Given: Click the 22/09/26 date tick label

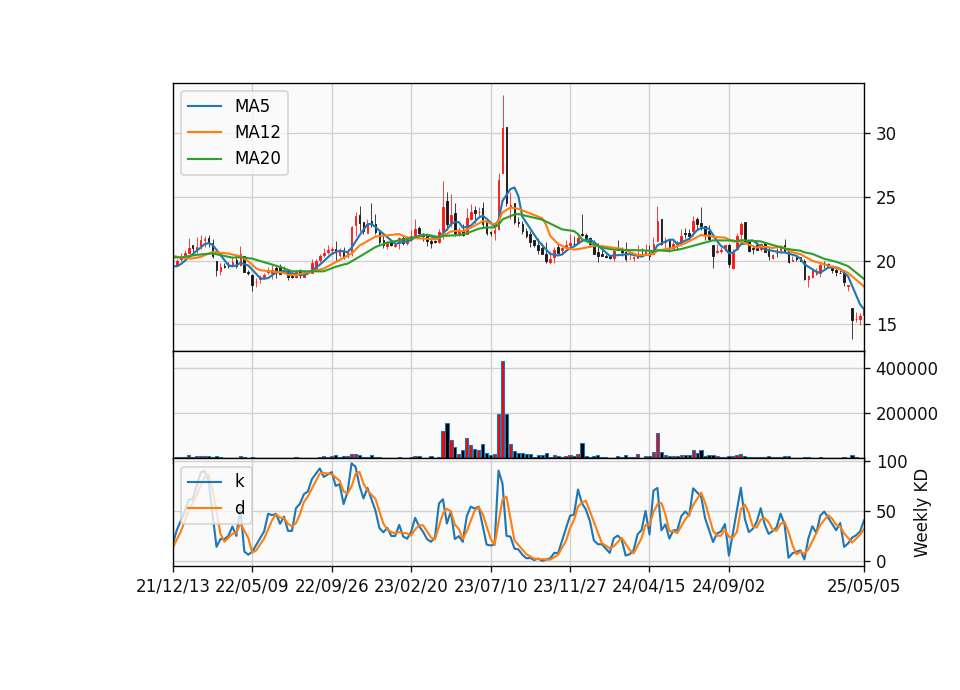Looking at the screenshot, I should click(x=332, y=586).
